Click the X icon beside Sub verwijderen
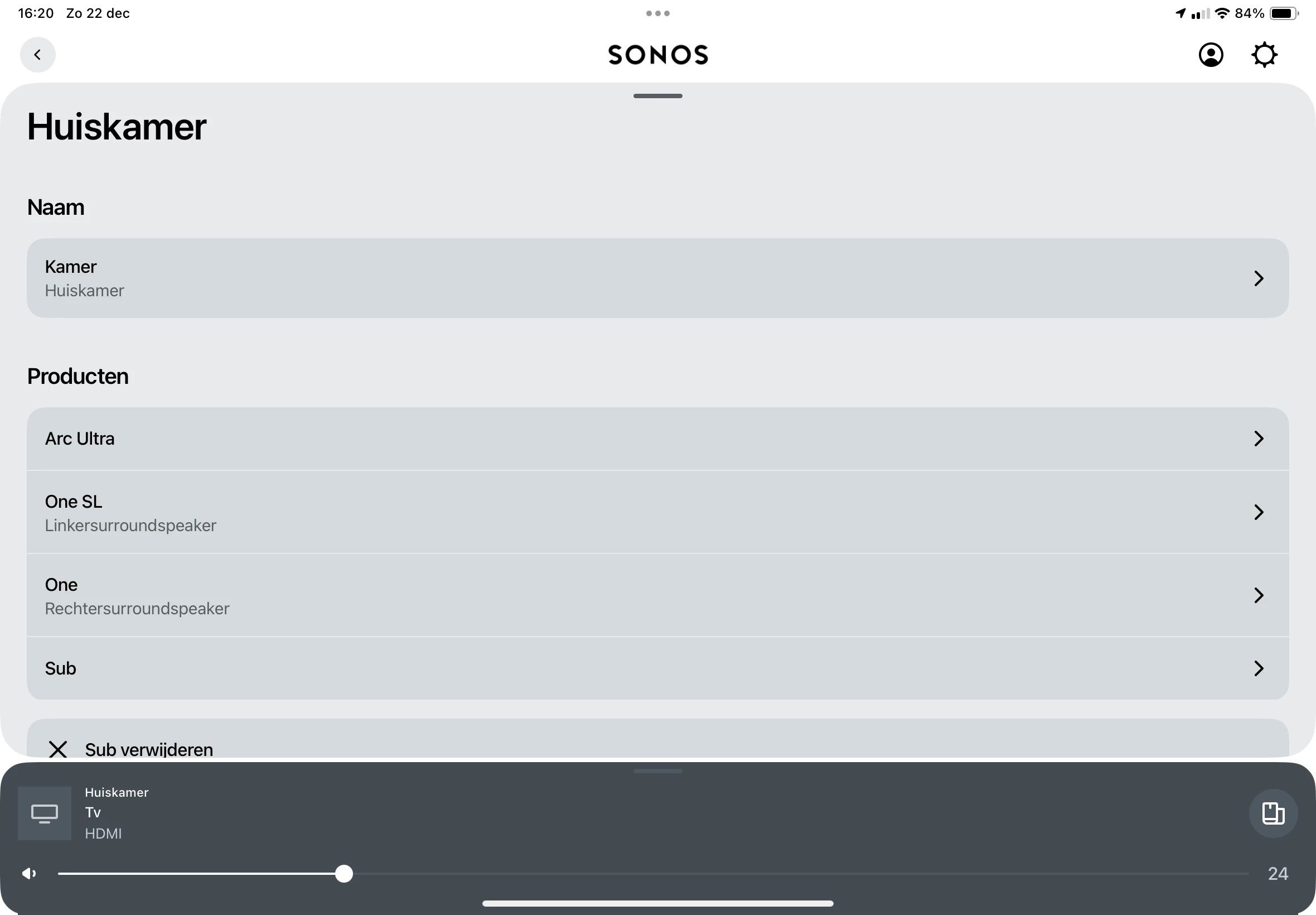The image size is (1316, 915). click(58, 749)
